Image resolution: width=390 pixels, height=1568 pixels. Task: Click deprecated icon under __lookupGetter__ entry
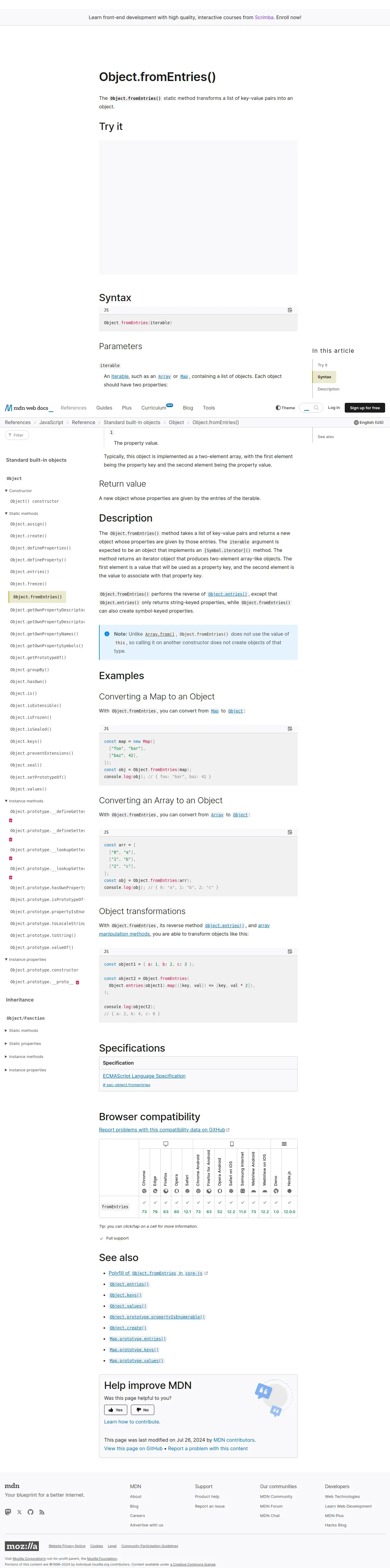(x=10, y=858)
